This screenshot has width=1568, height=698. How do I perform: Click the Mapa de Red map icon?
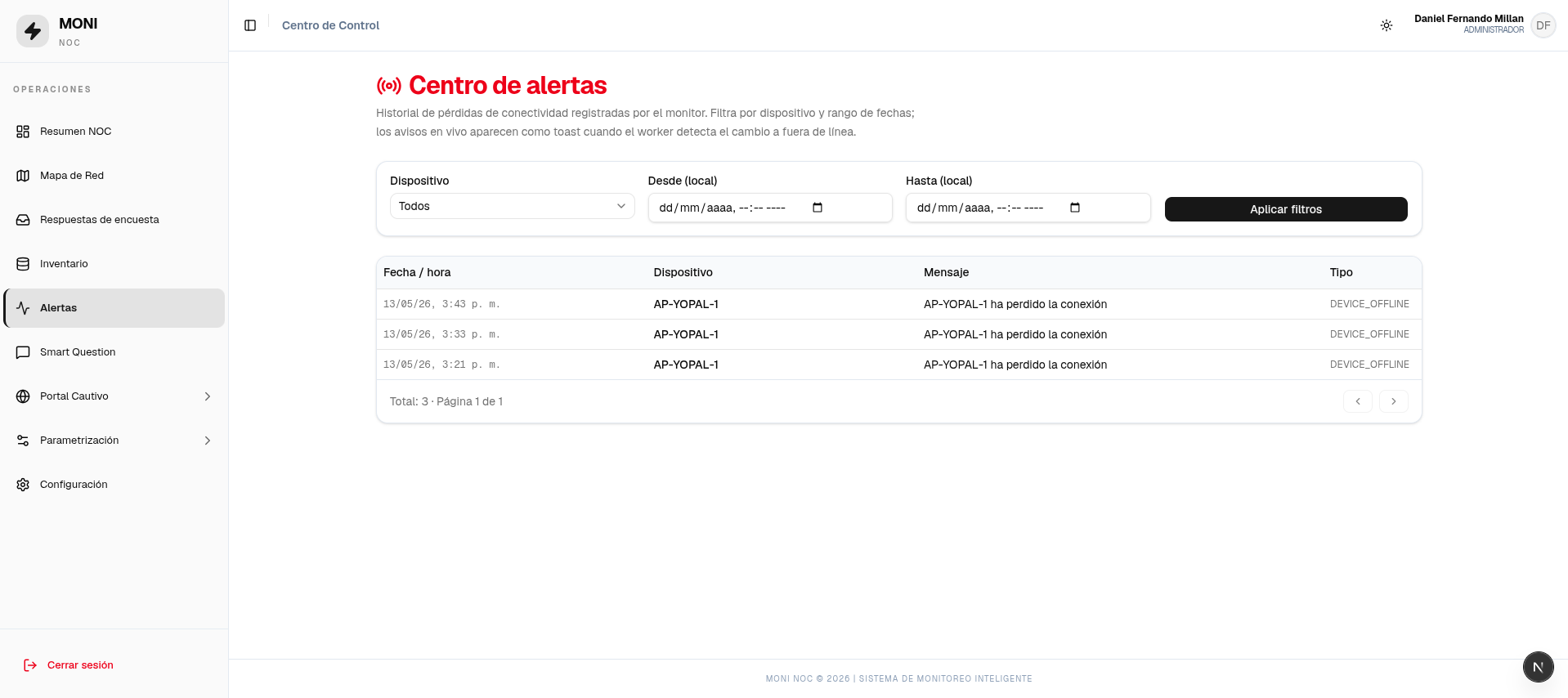[23, 176]
